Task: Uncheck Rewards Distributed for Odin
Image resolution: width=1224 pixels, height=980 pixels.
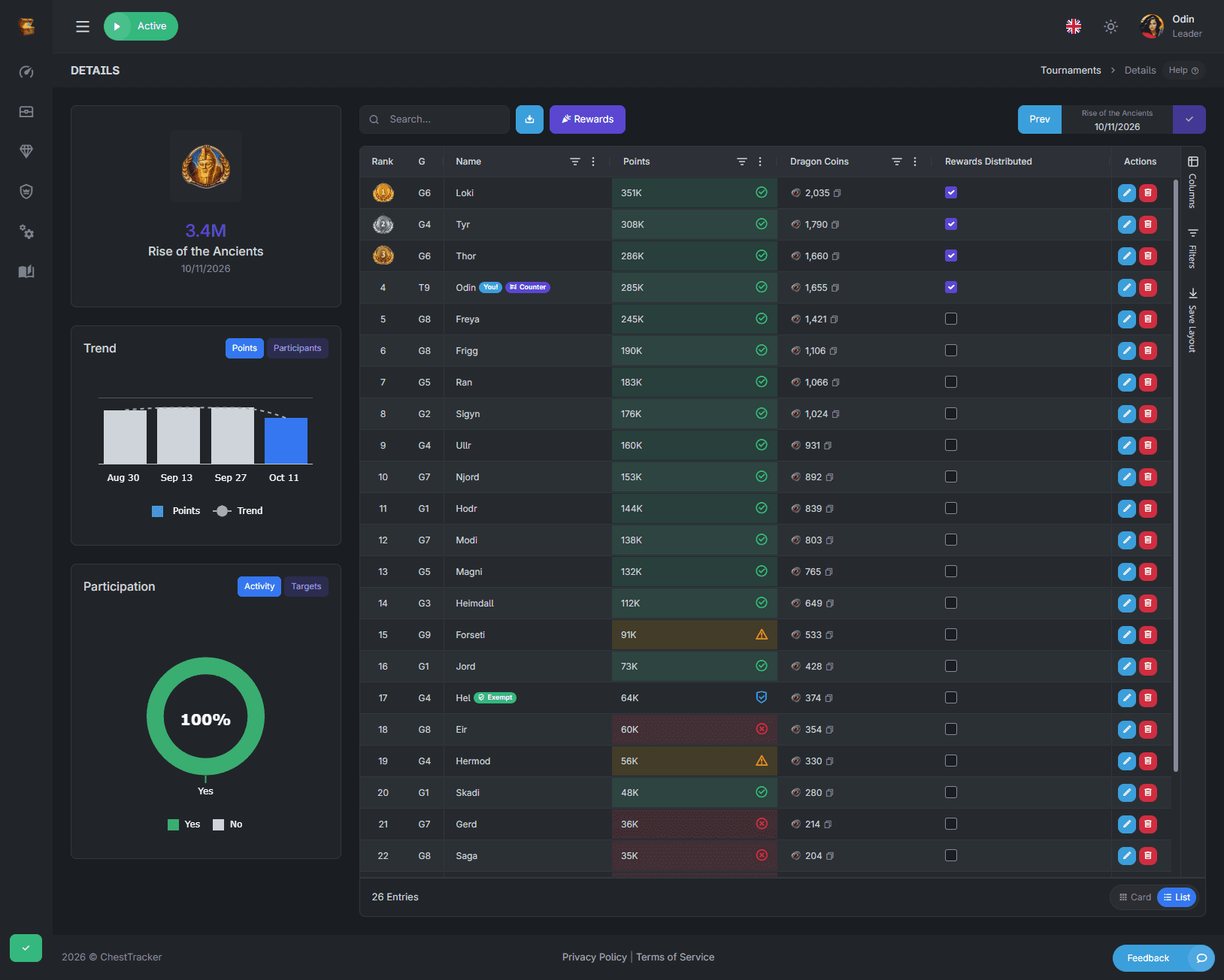Action: point(951,287)
